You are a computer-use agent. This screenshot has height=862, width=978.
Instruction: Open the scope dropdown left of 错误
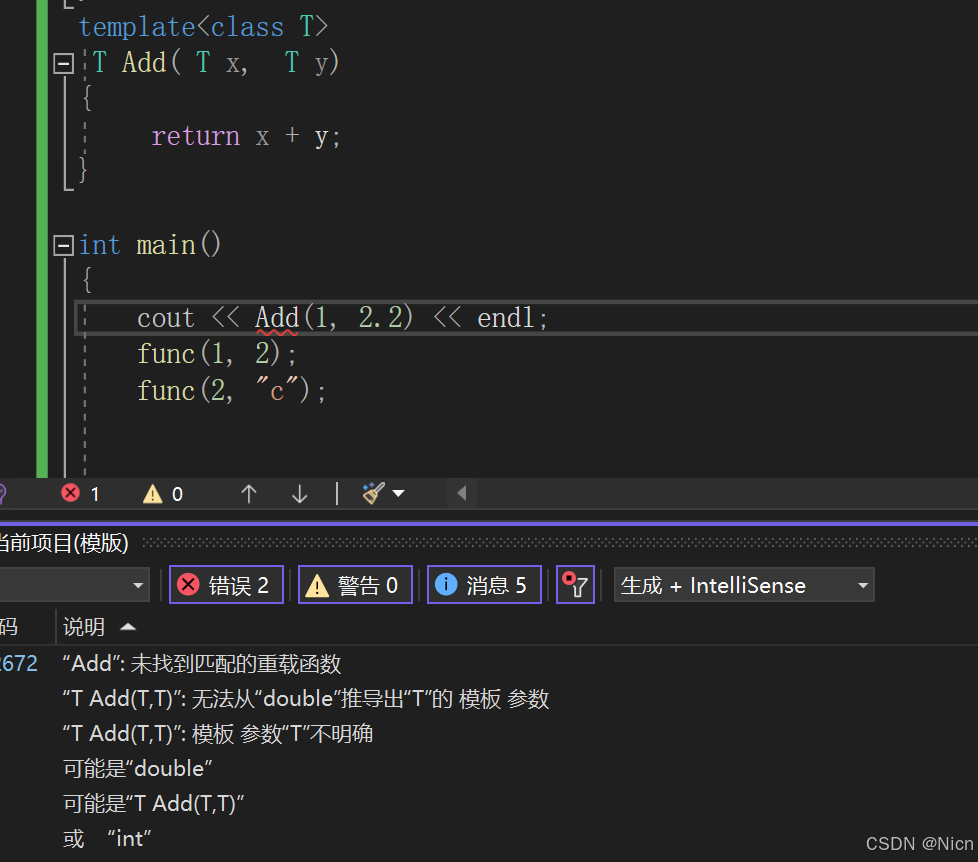pos(74,585)
